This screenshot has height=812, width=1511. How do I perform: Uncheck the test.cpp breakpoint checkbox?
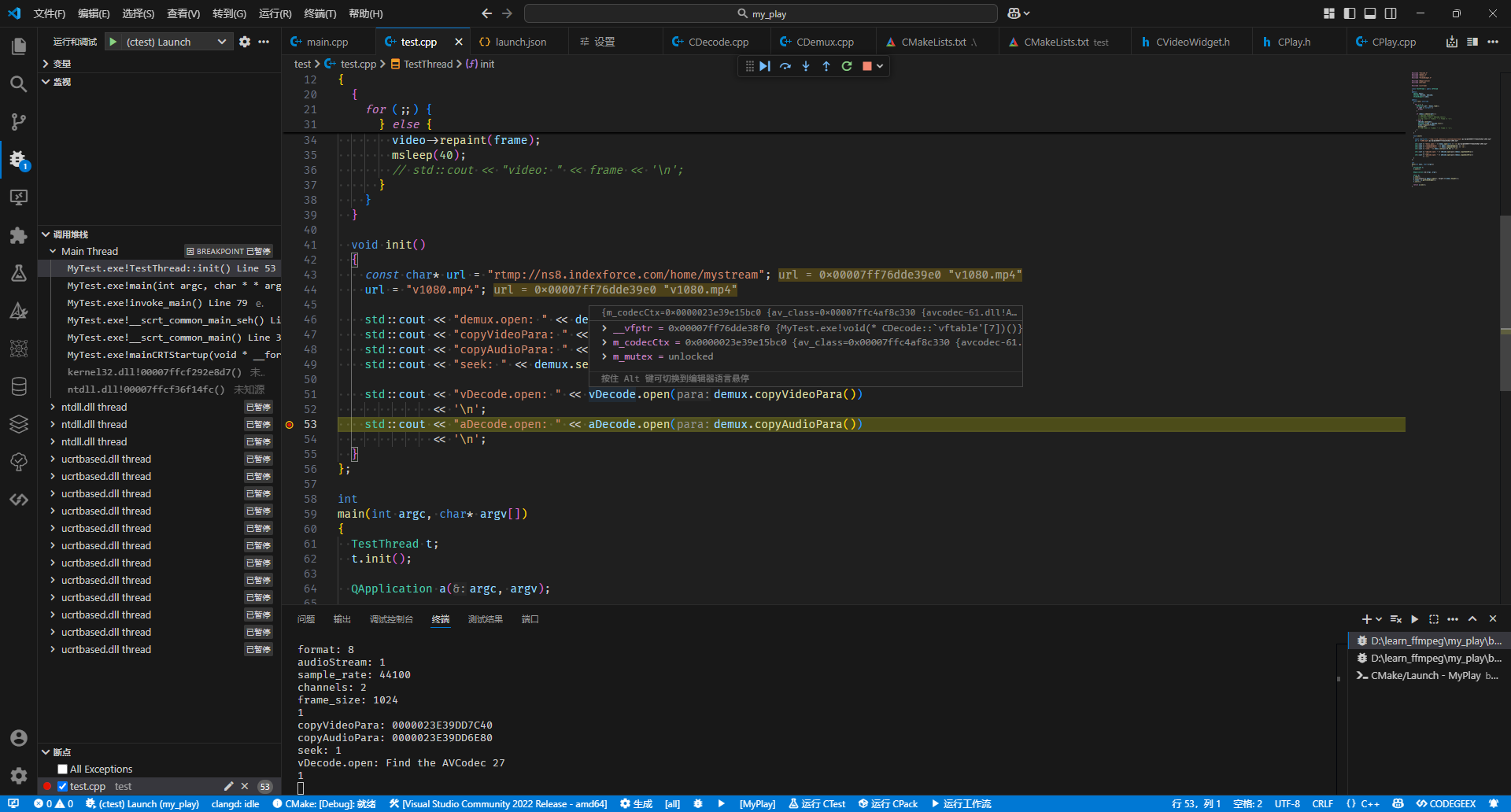coord(63,786)
